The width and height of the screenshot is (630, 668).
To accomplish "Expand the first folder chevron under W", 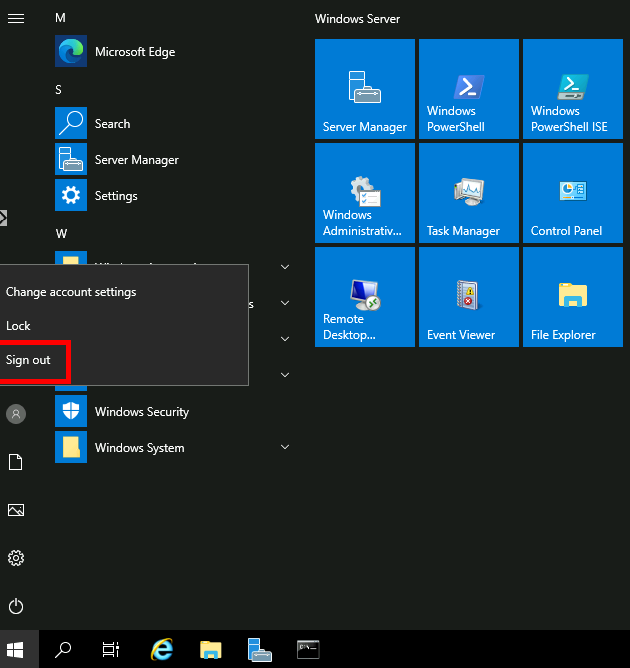I will point(285,267).
